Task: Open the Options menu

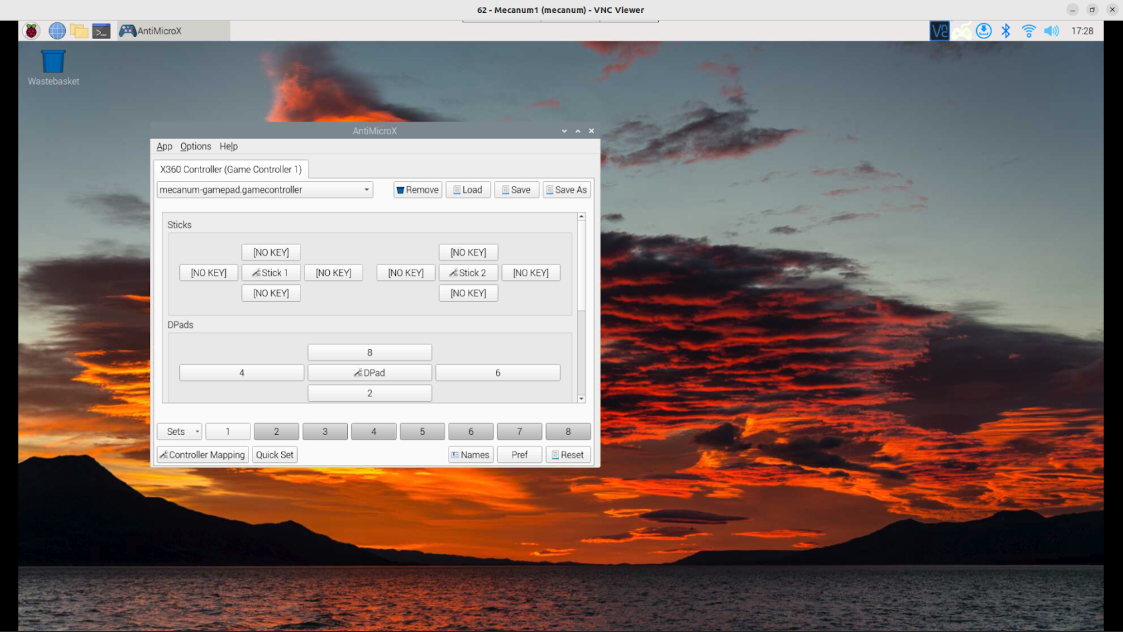Action: (196, 147)
